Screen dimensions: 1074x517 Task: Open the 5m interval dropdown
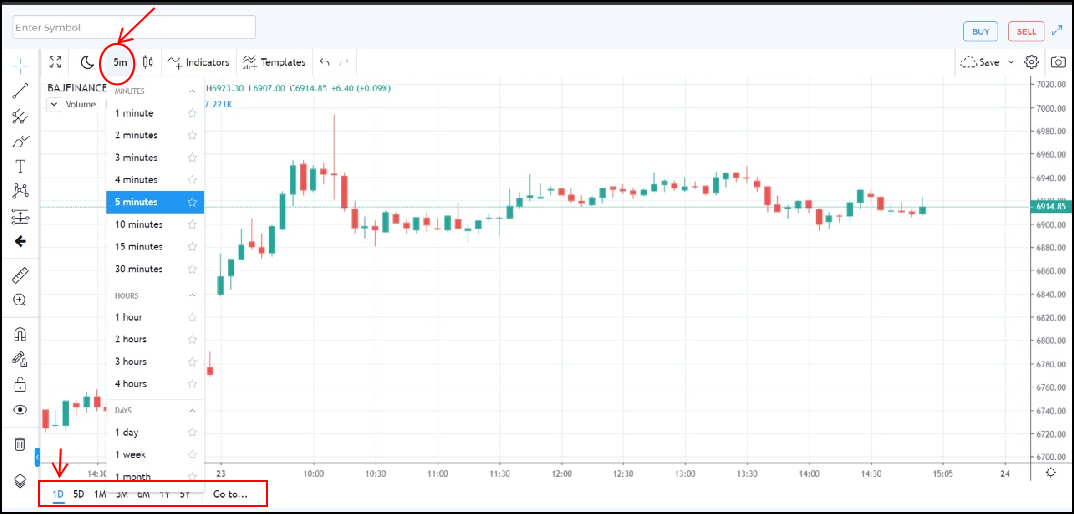click(120, 62)
